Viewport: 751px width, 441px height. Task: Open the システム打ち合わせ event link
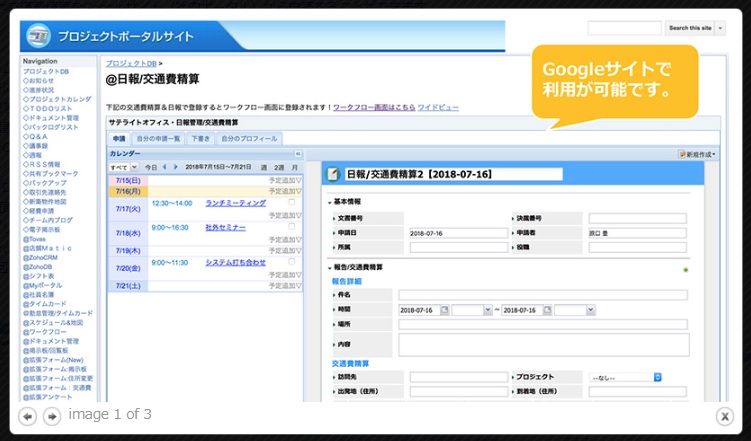236,262
